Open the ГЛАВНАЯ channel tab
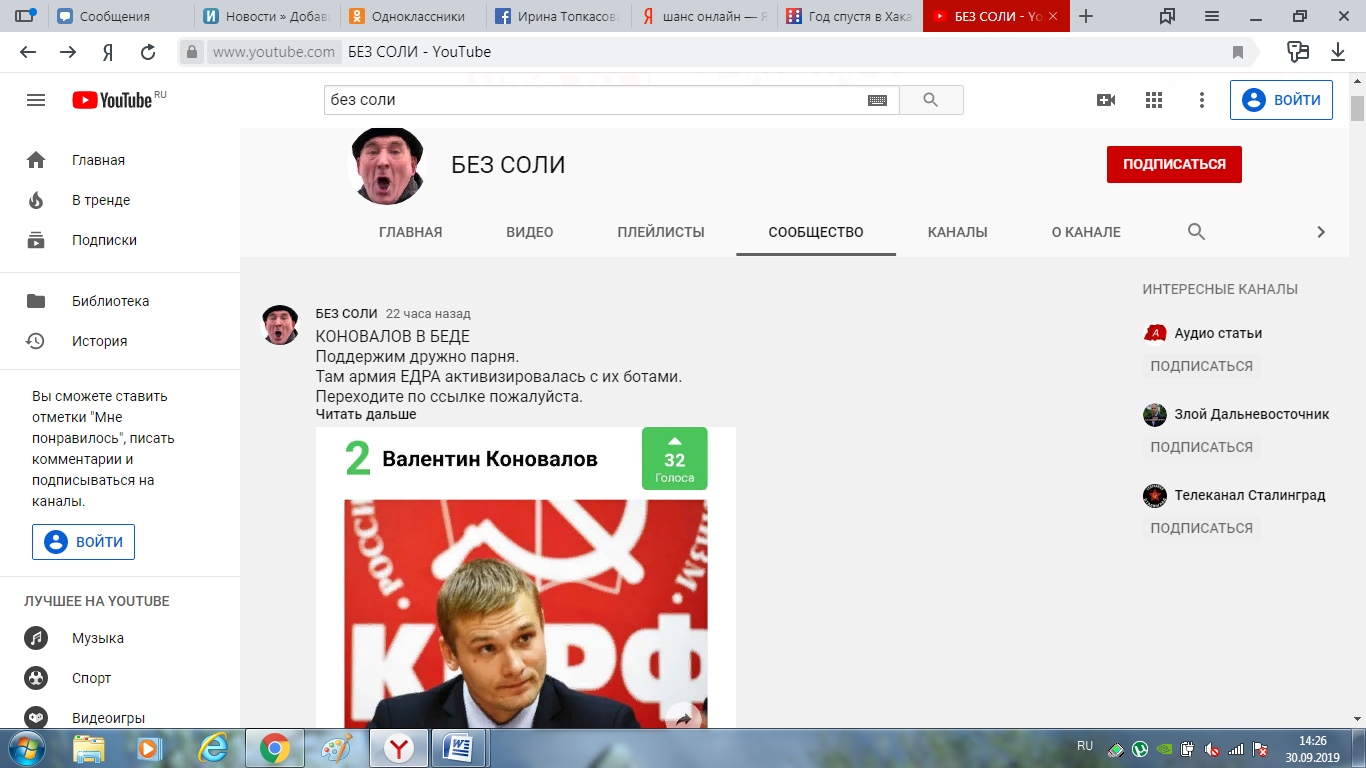 (x=410, y=232)
